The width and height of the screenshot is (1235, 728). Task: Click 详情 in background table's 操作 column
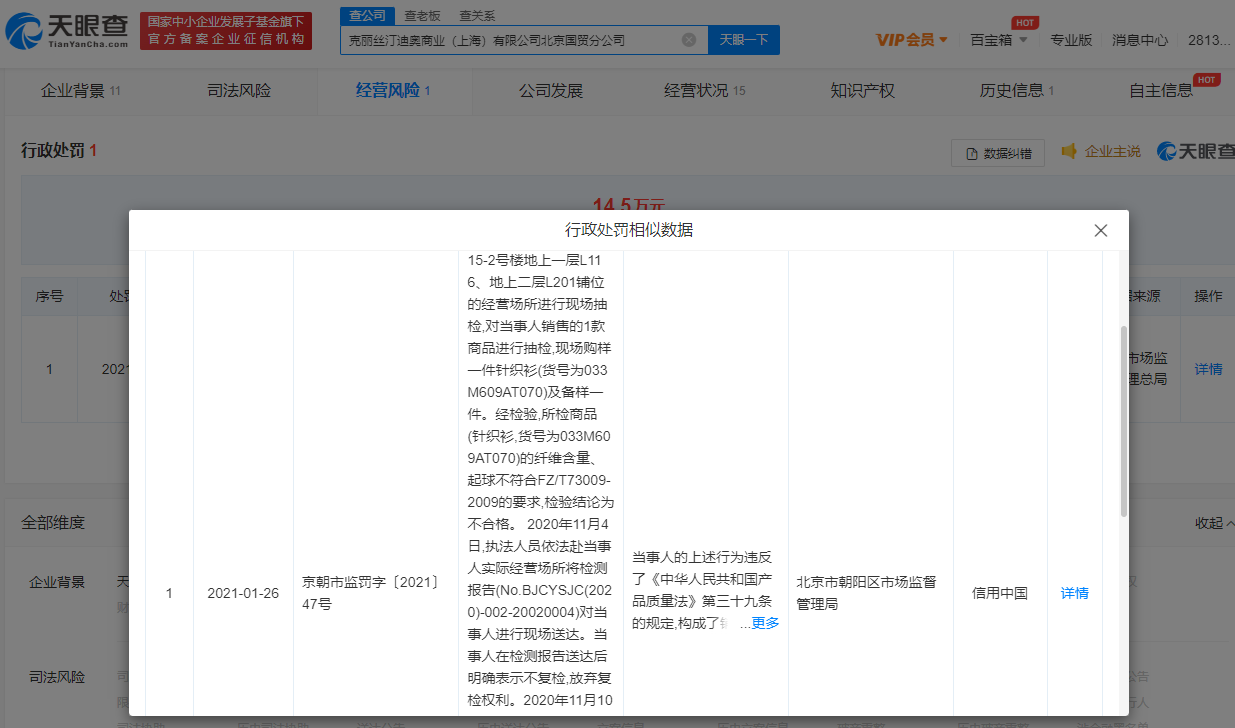[x=1208, y=369]
